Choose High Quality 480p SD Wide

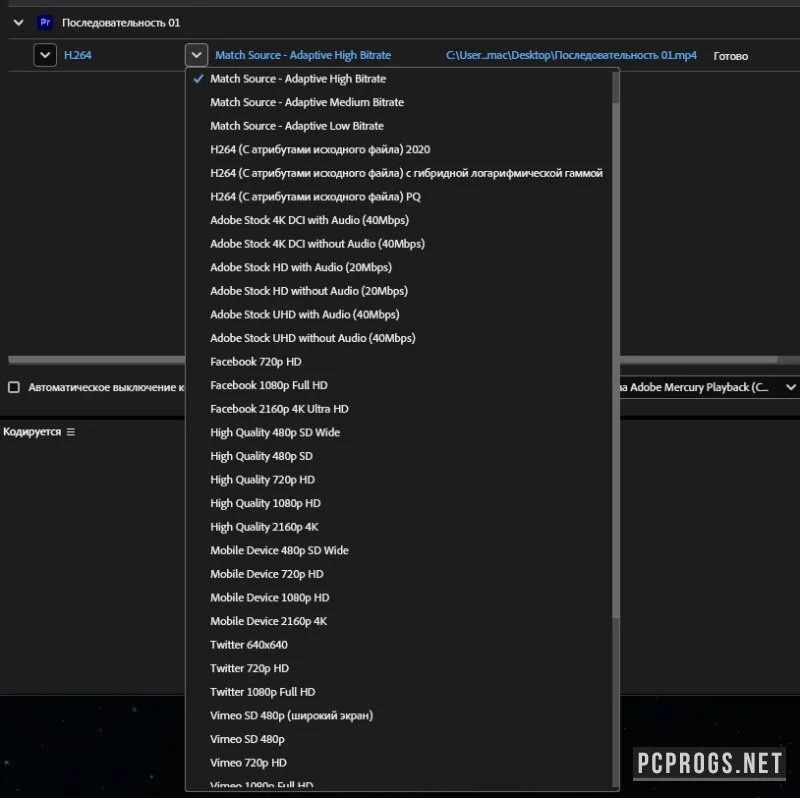point(399,432)
